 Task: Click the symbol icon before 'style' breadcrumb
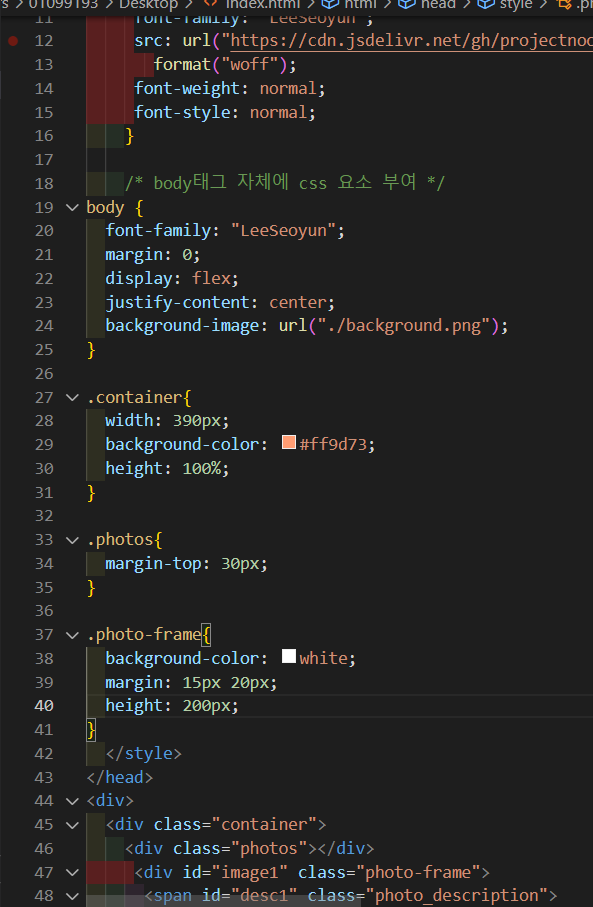pos(485,3)
